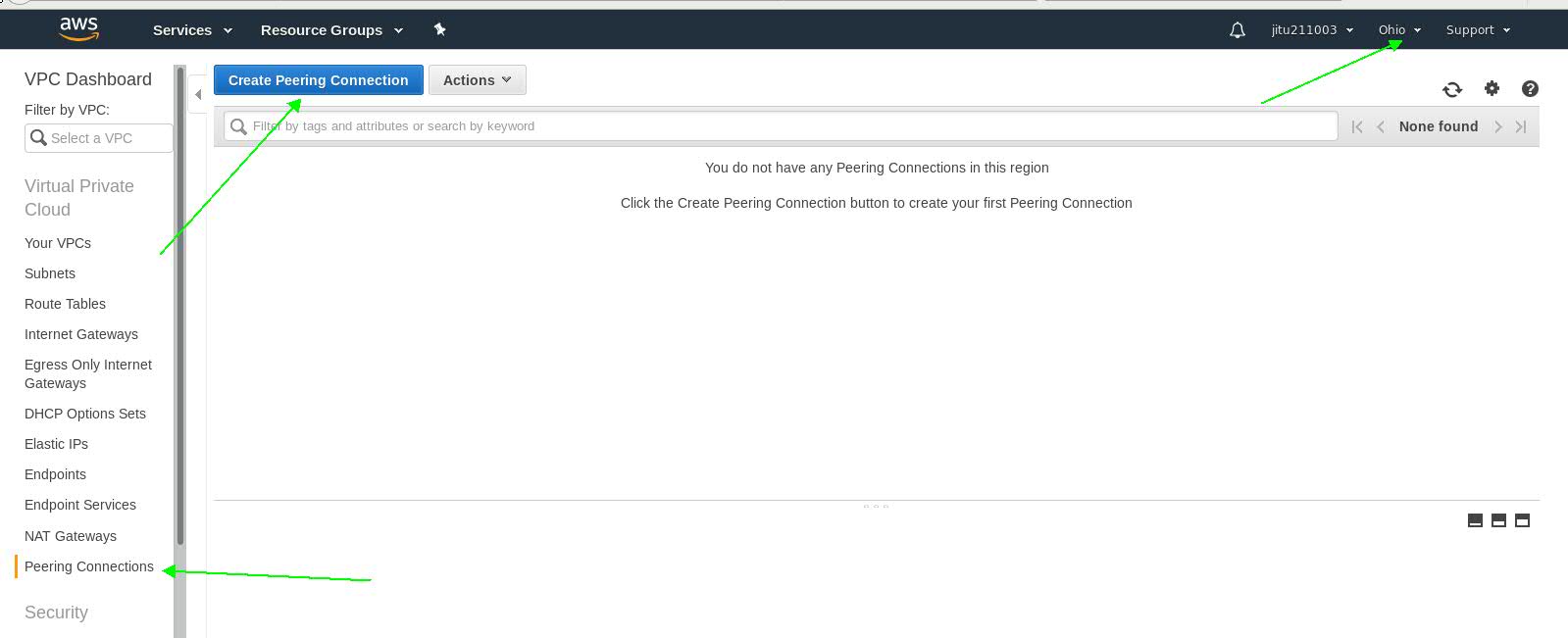Set details pane to half height
The image size is (1568, 638).
(1498, 520)
